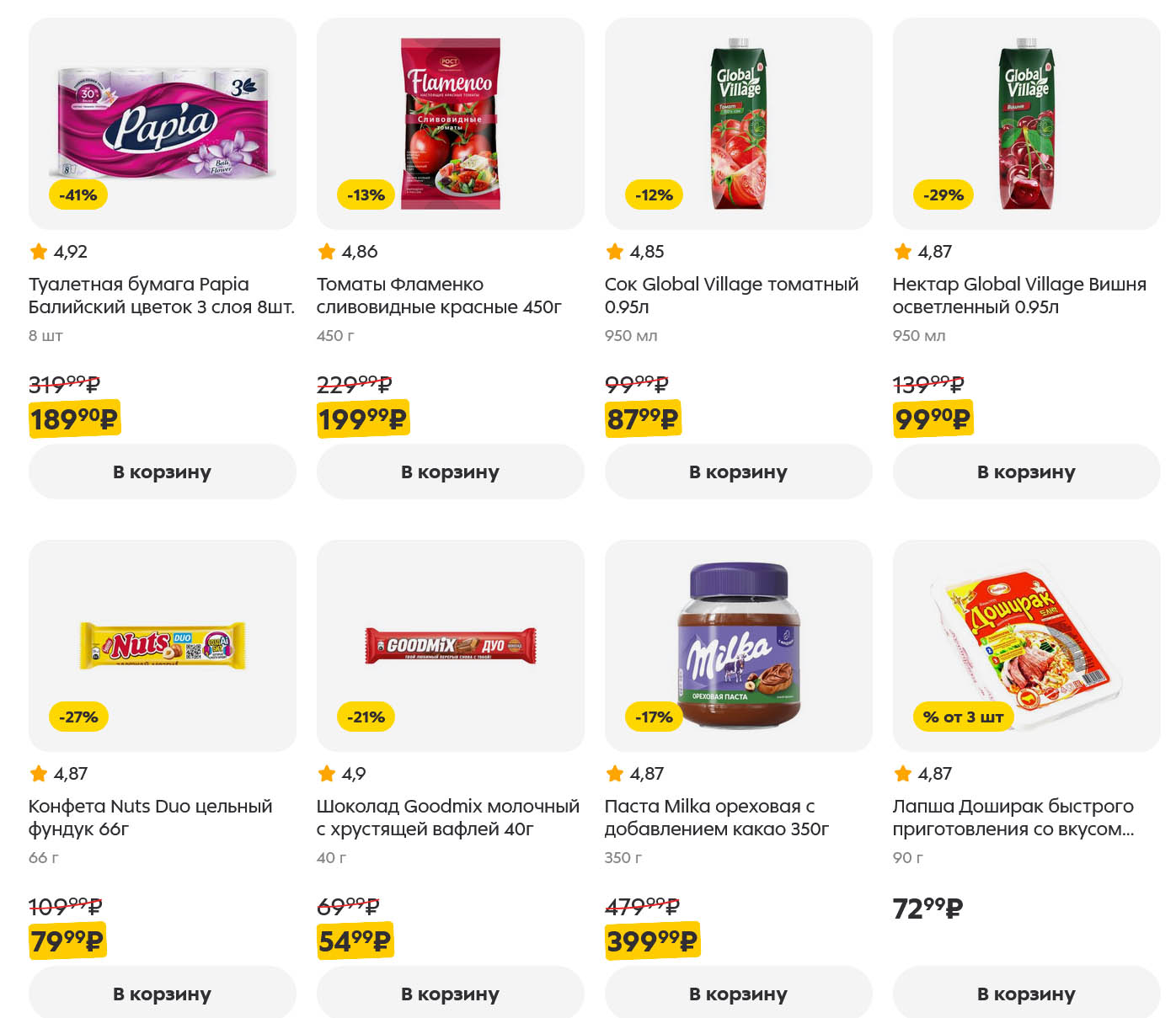Click the '% от 3 шт' badge on Doshirak
Screen dimensions: 1176x1018
[963, 717]
